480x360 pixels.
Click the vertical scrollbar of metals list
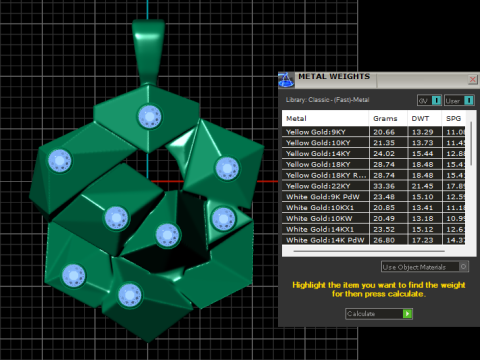pyautogui.click(x=471, y=143)
